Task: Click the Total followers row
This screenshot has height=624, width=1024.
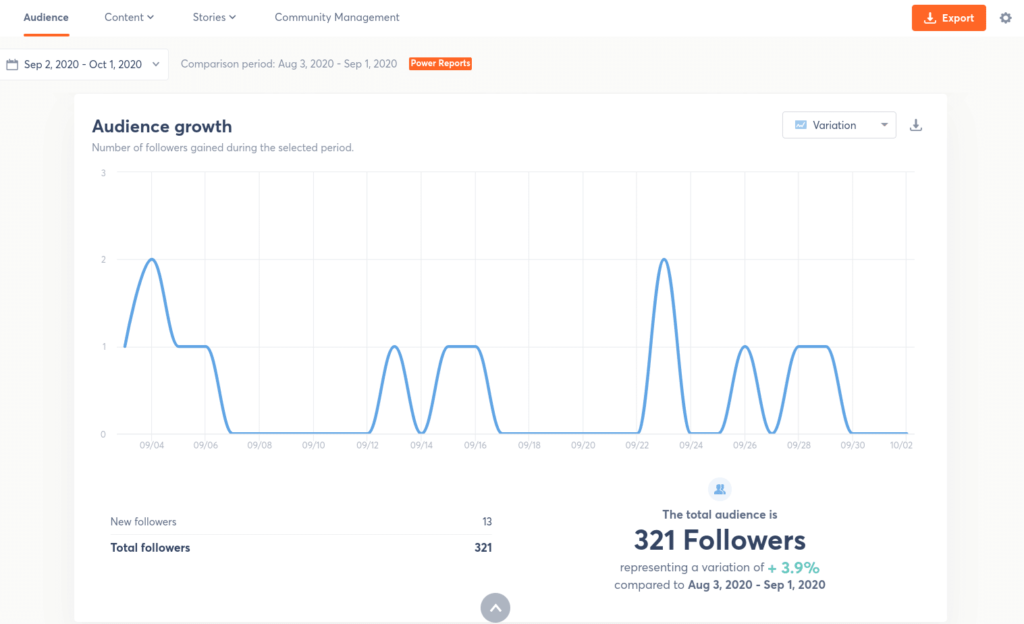Action: coord(300,547)
